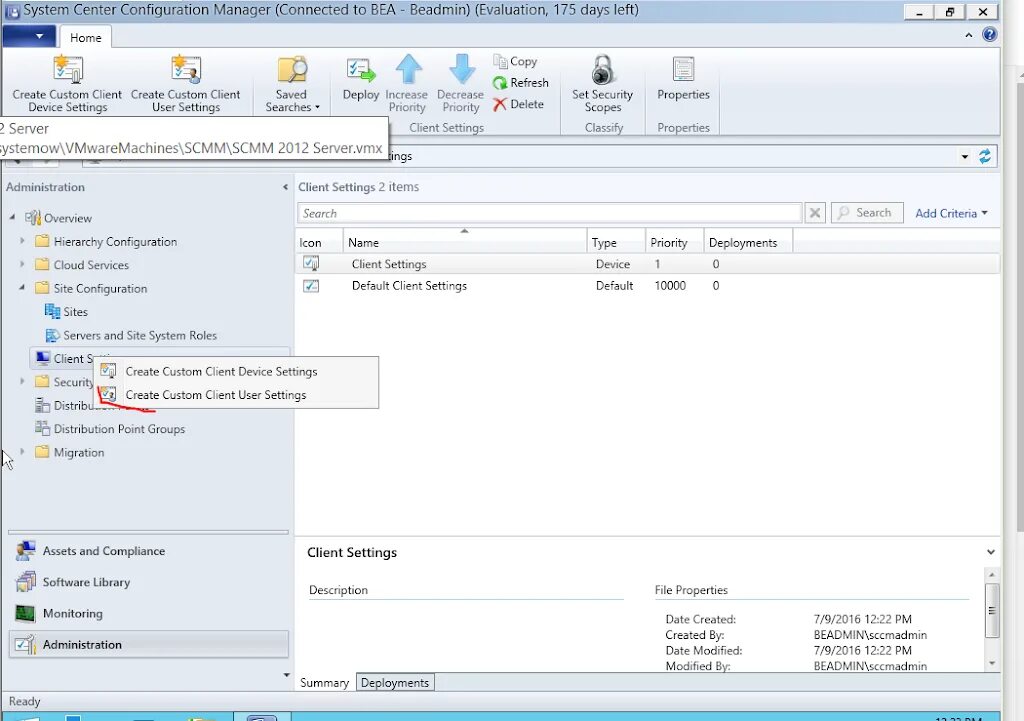Viewport: 1024px width, 721px height.
Task: Click the 10000 priority cell
Action: point(670,285)
